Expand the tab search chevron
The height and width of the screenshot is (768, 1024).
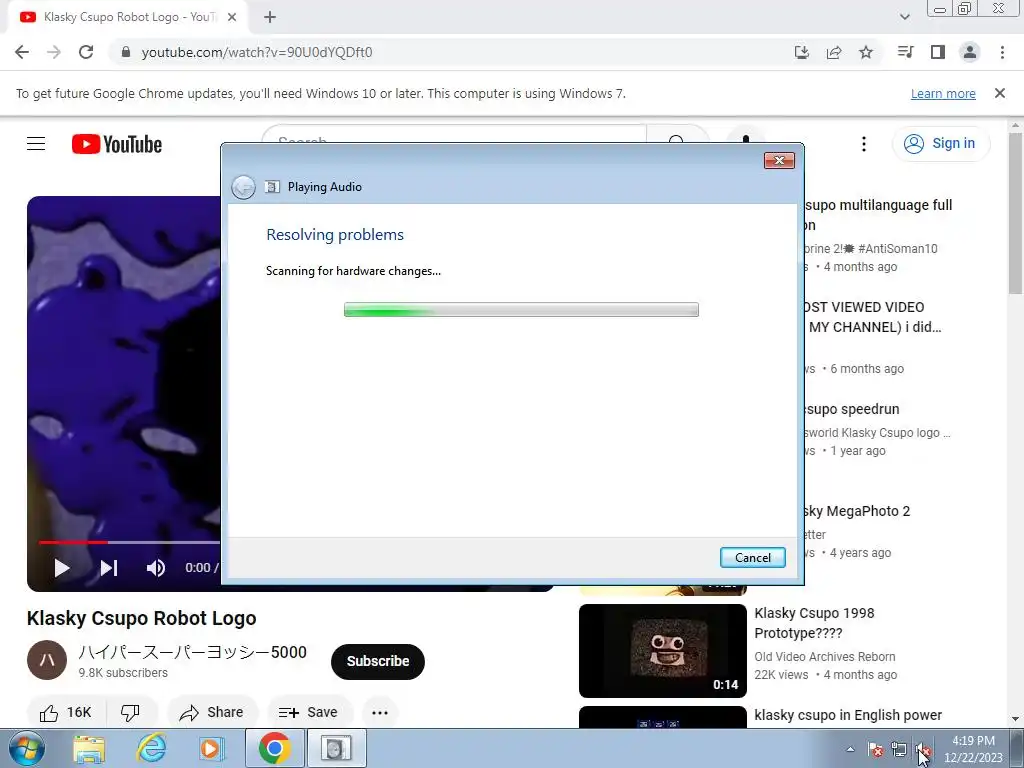coord(904,17)
